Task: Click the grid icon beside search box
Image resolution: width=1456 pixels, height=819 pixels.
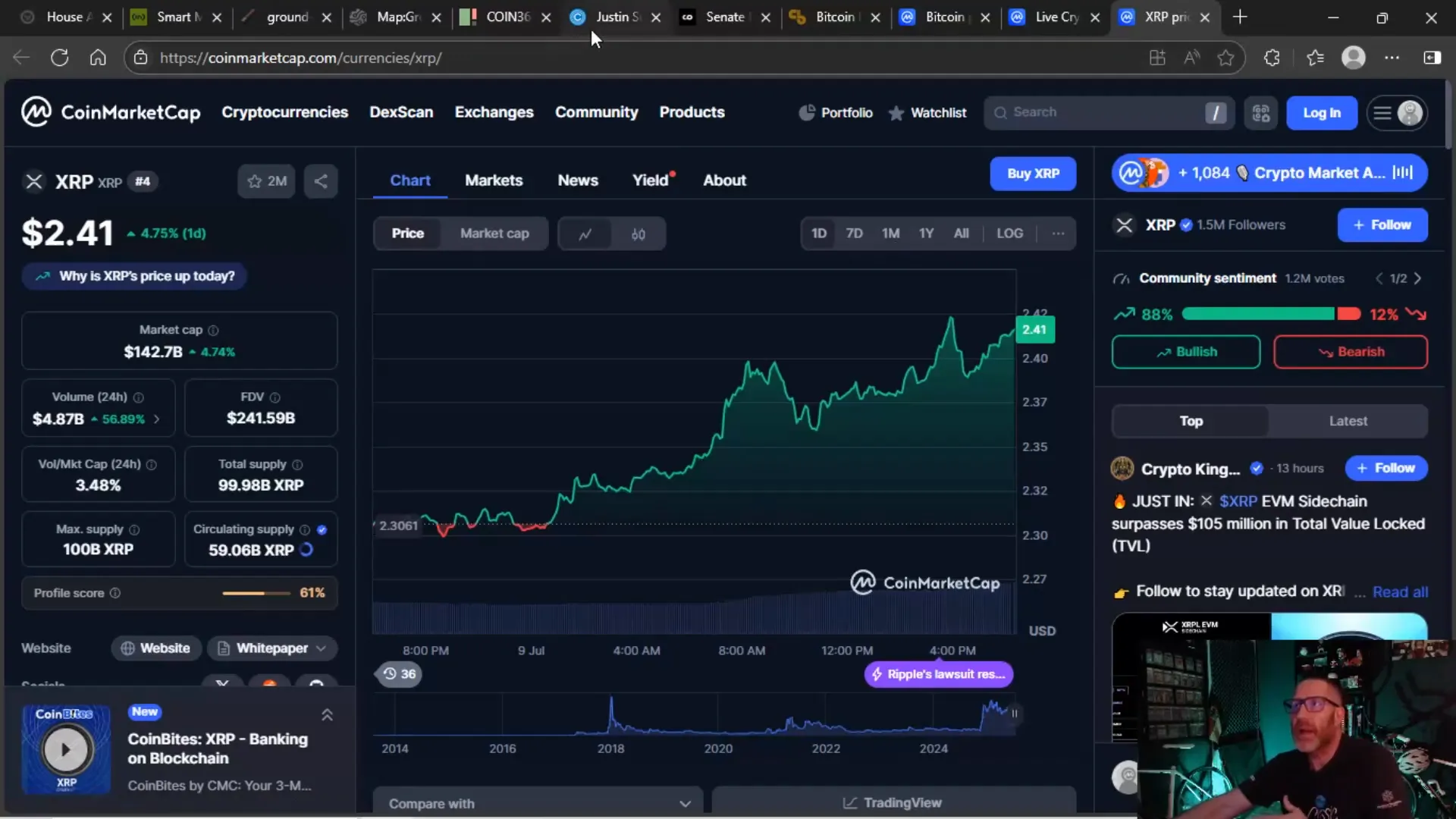Action: [x=1260, y=113]
